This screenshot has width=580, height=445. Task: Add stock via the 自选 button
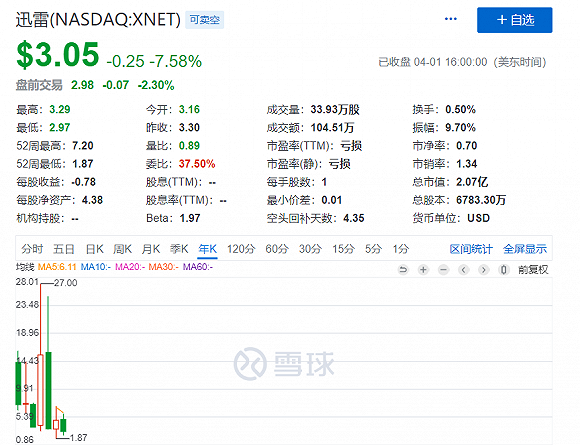pyautogui.click(x=515, y=20)
